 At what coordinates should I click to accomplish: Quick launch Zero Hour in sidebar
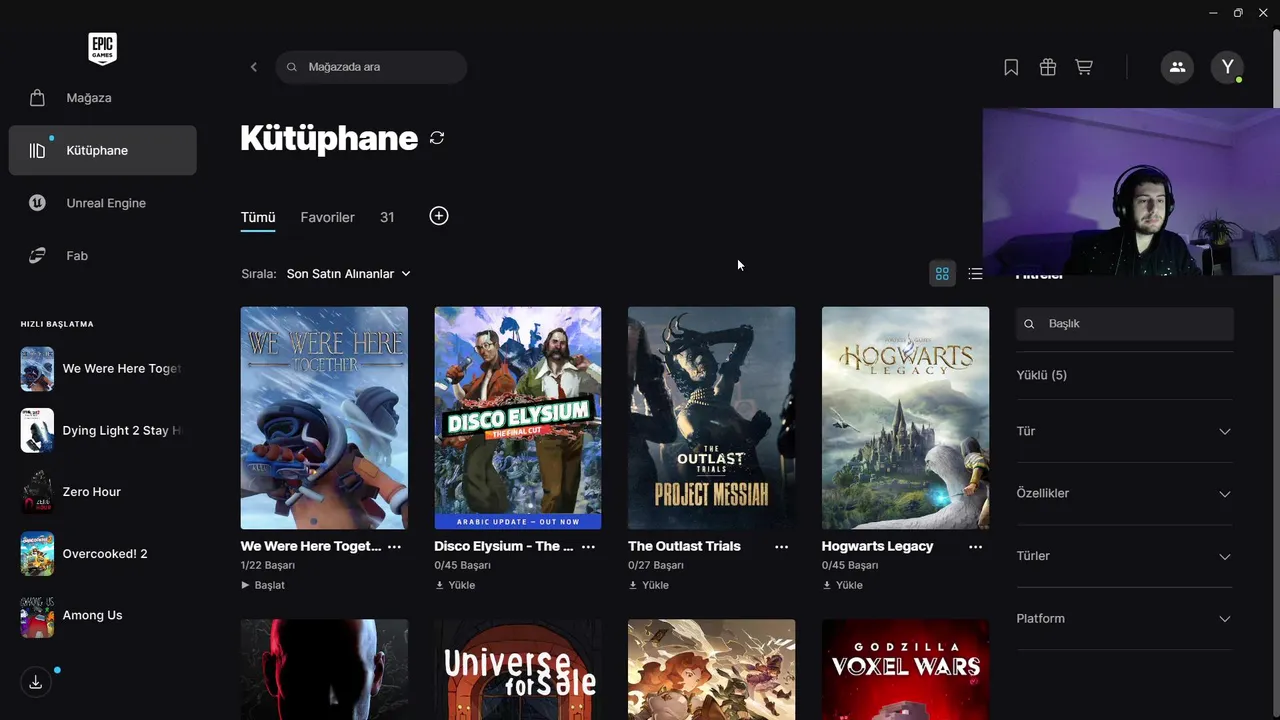[x=102, y=492]
